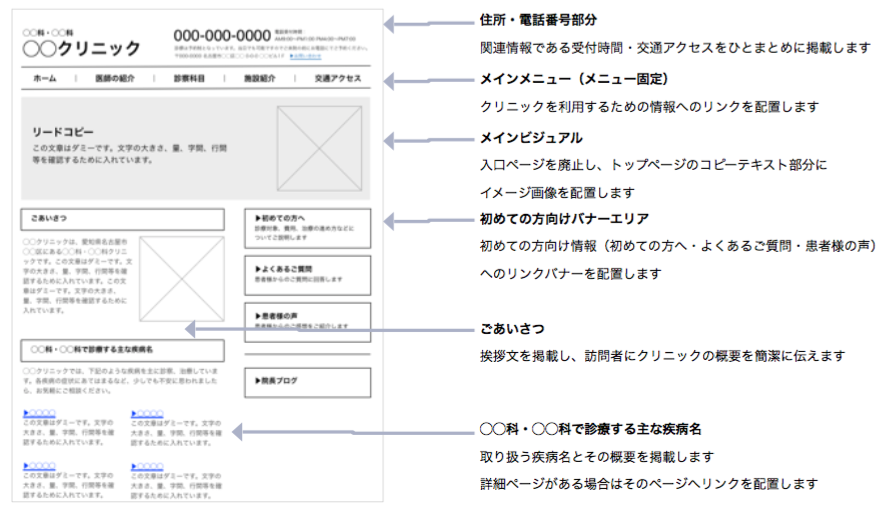Image resolution: width=887 pixels, height=517 pixels.
Task: Click the right-side annotation heading ○○科・○○科で診療する主な疾病名
Action: 591,429
